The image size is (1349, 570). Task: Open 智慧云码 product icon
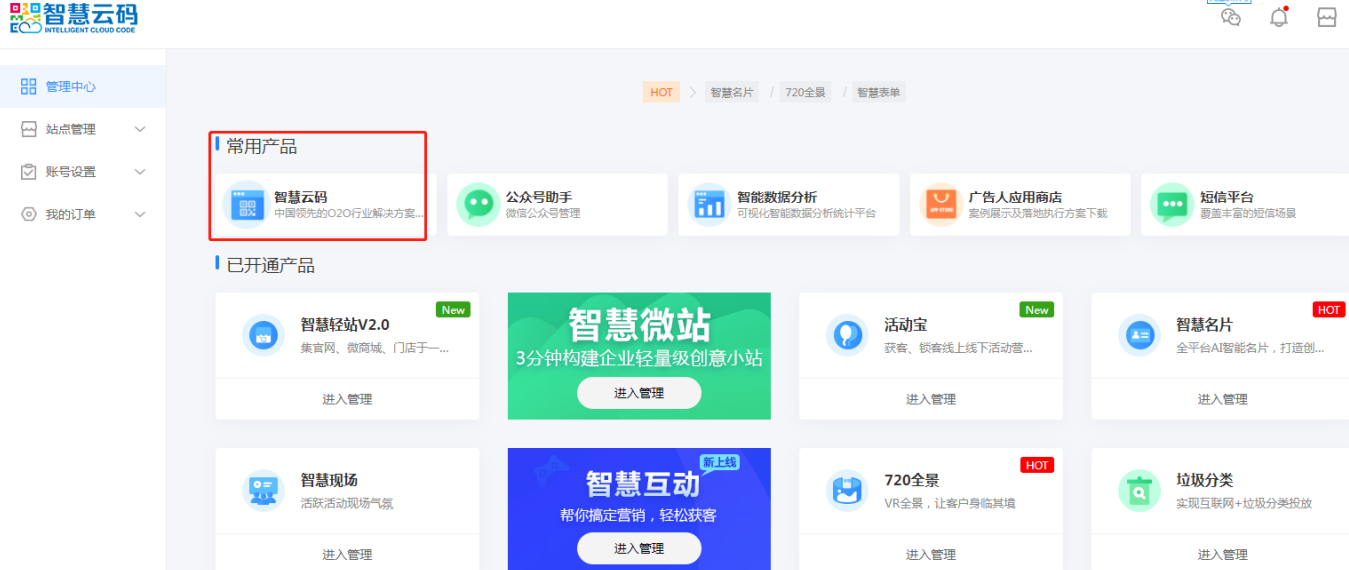coord(245,204)
